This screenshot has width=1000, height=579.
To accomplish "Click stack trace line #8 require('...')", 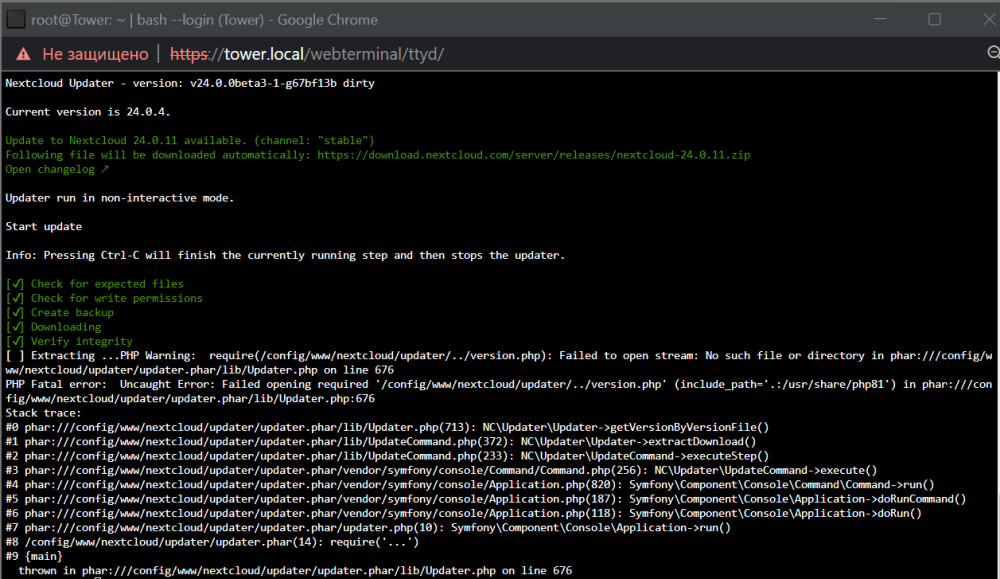I will coord(212,542).
